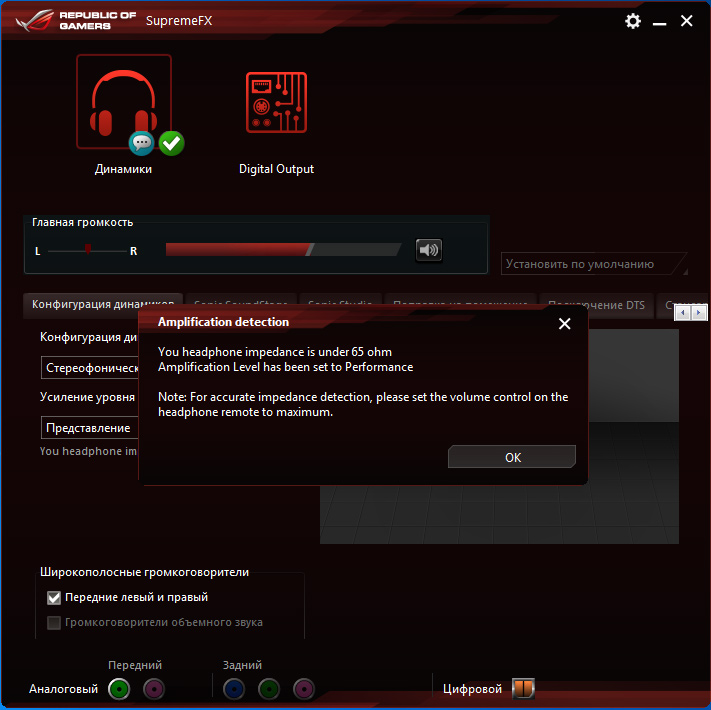Screen dimensions: 711x710
Task: Close the SupremeFX window
Action: pyautogui.click(x=687, y=21)
